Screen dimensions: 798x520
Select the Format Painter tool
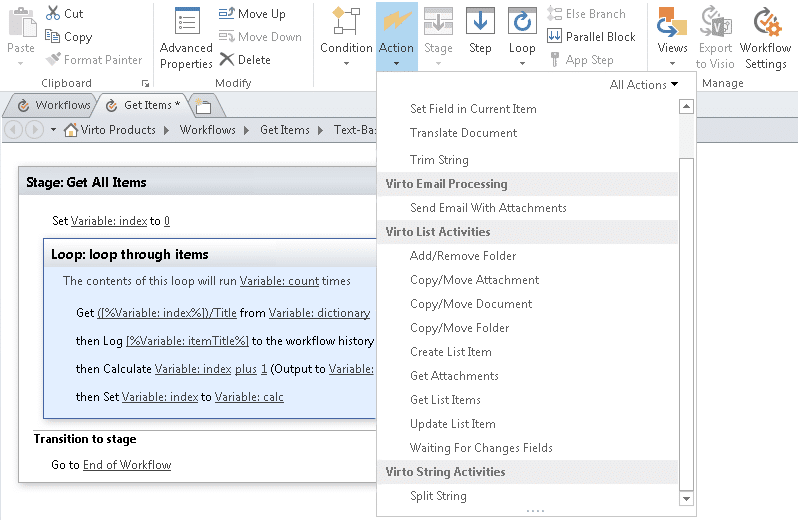click(94, 60)
